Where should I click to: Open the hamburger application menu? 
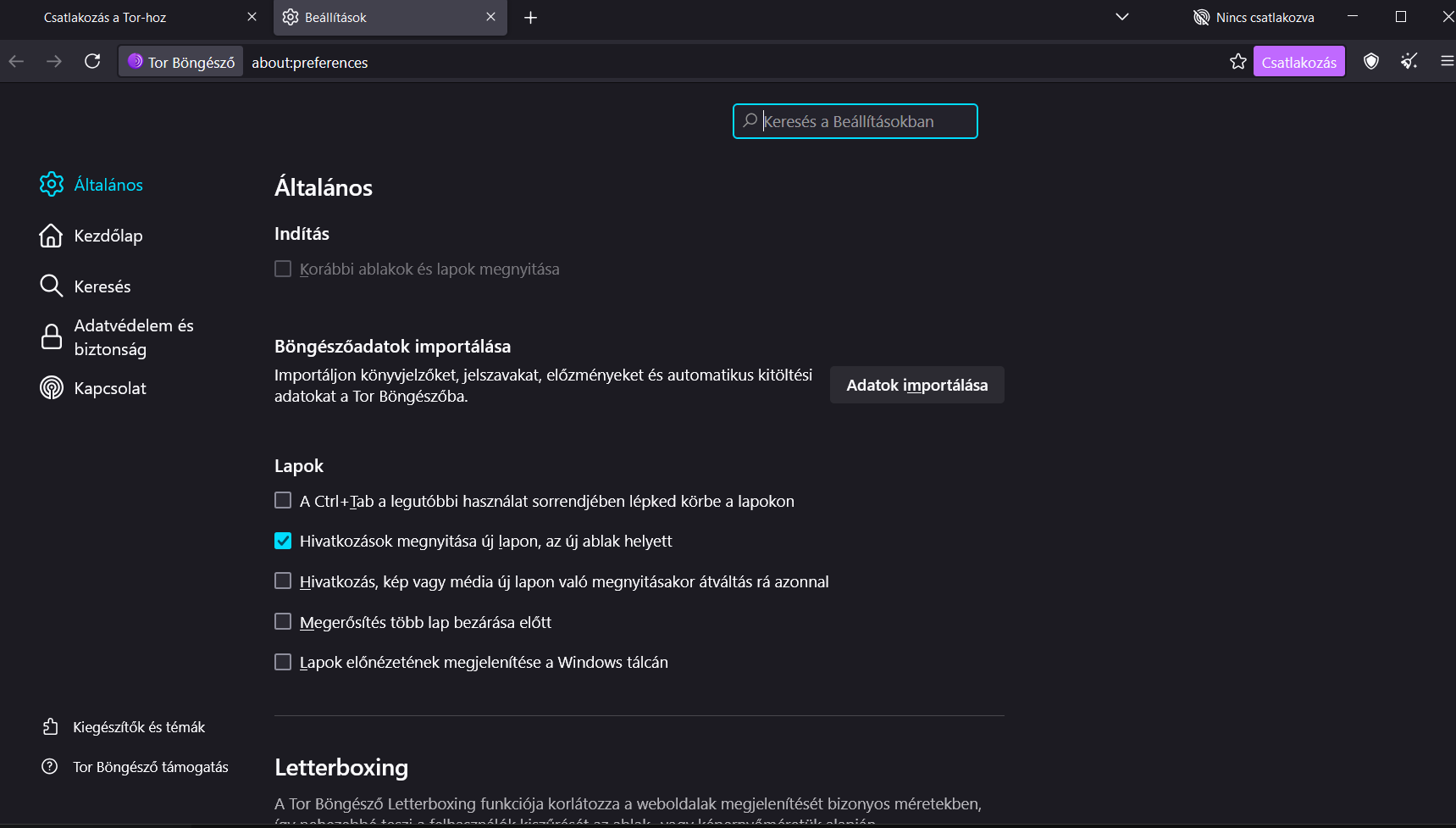pyautogui.click(x=1446, y=61)
